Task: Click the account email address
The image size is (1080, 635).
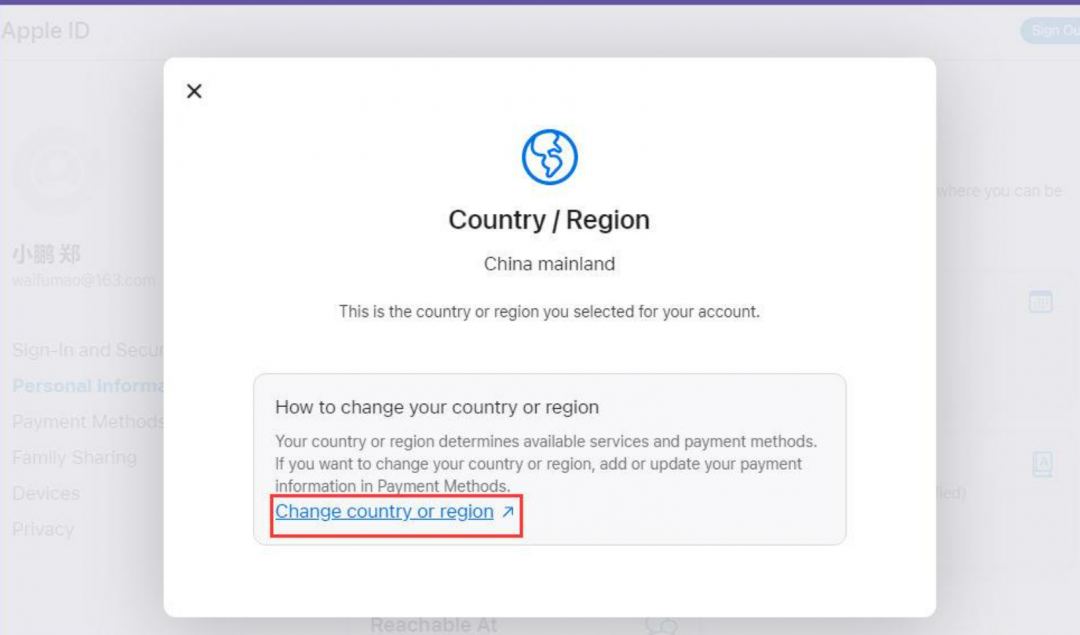Action: pos(83,280)
